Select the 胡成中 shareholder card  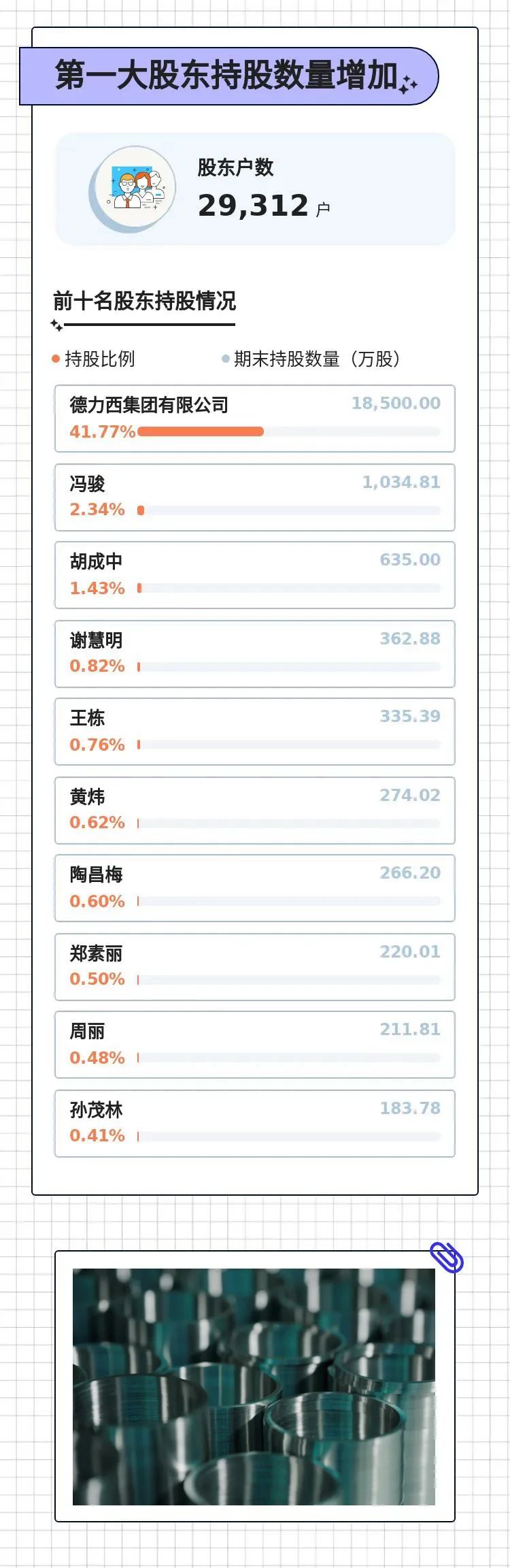click(x=254, y=575)
